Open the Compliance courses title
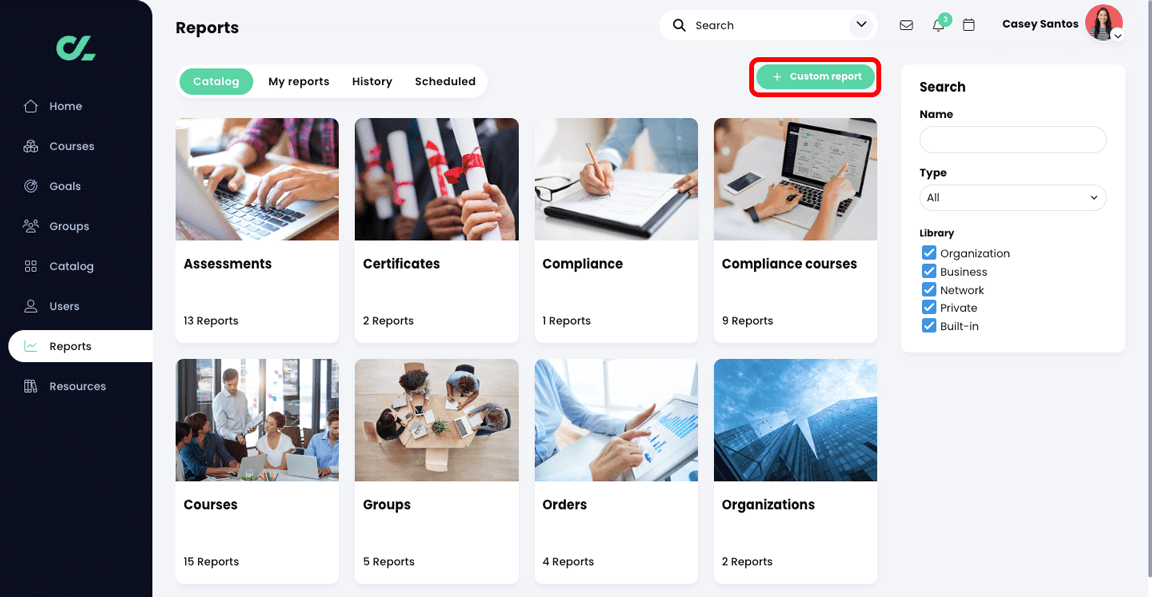This screenshot has height=597, width=1152. pyautogui.click(x=789, y=264)
